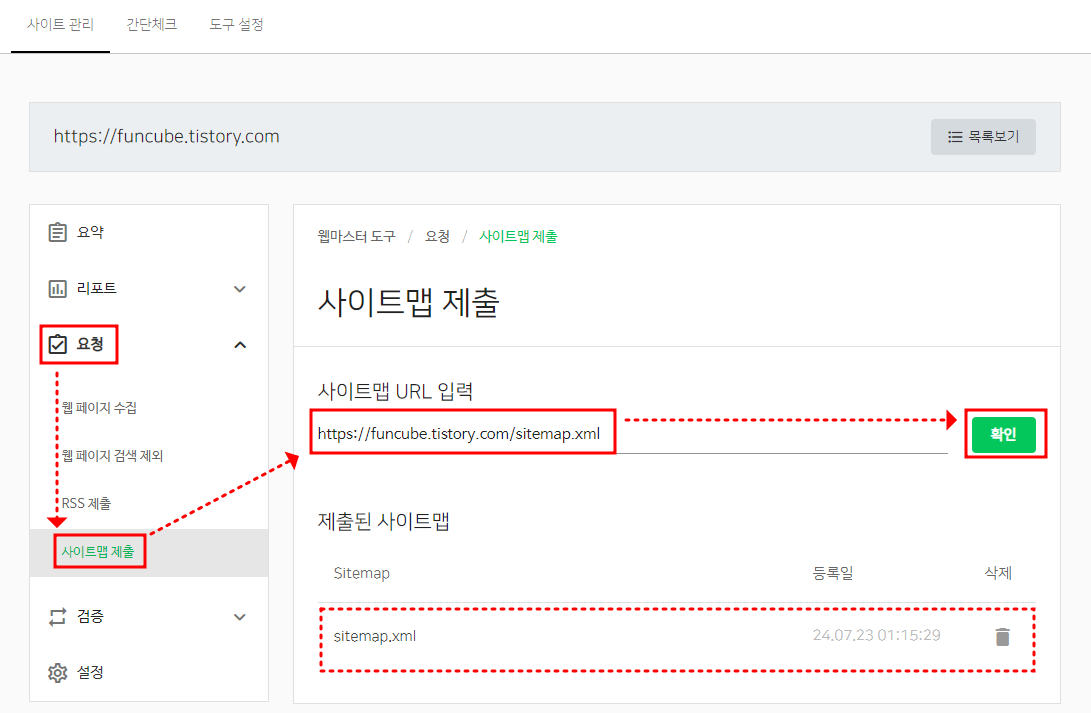Select the sitemap.xml table entry
Viewport: 1091px width, 713px height.
click(x=374, y=636)
